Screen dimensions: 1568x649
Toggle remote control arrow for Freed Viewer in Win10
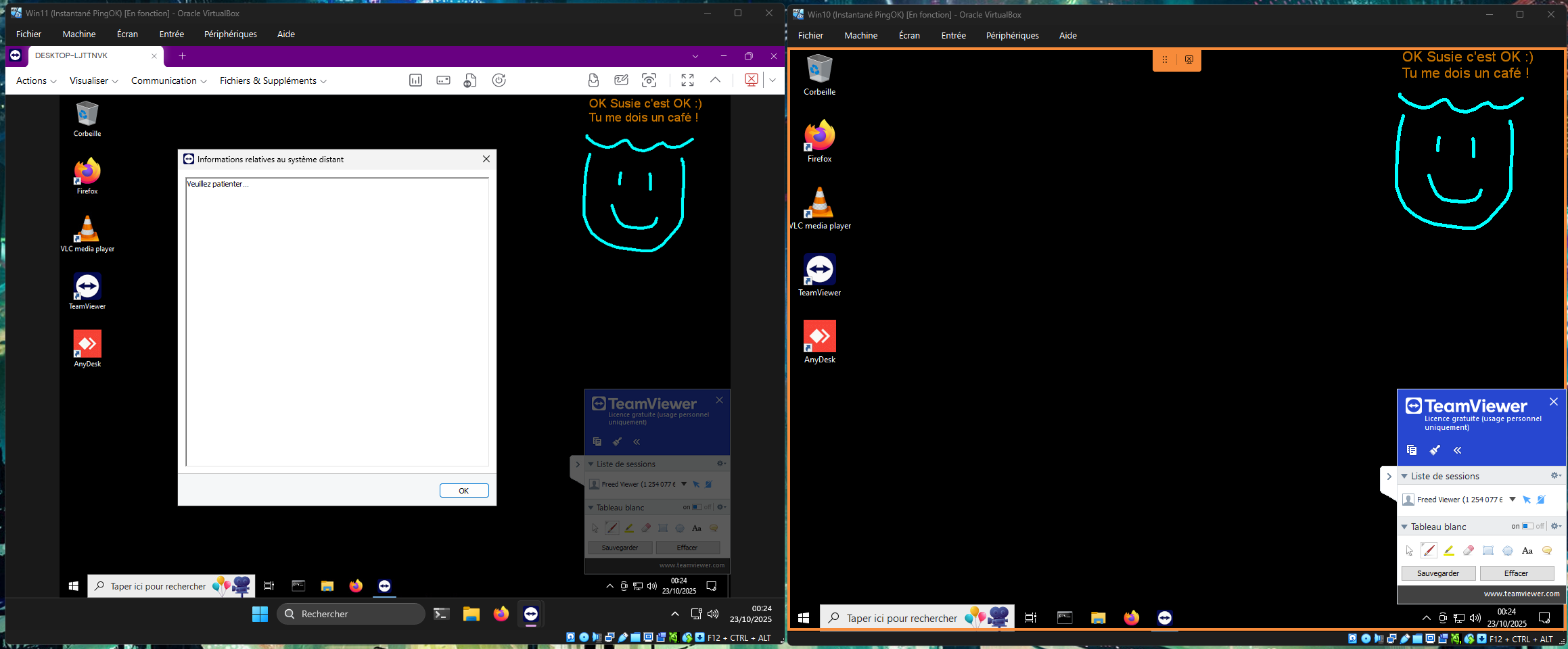[x=1527, y=500]
